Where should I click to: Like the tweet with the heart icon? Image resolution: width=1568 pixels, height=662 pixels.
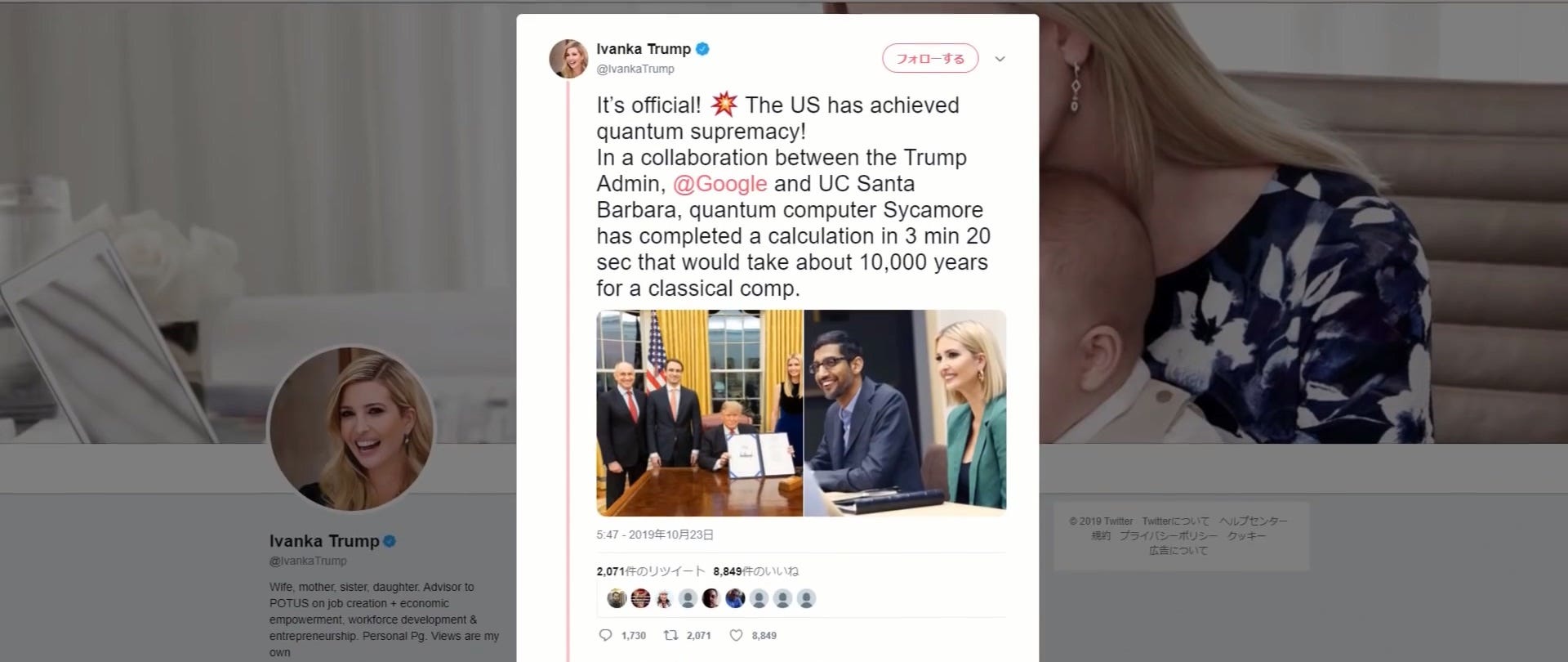pos(736,635)
